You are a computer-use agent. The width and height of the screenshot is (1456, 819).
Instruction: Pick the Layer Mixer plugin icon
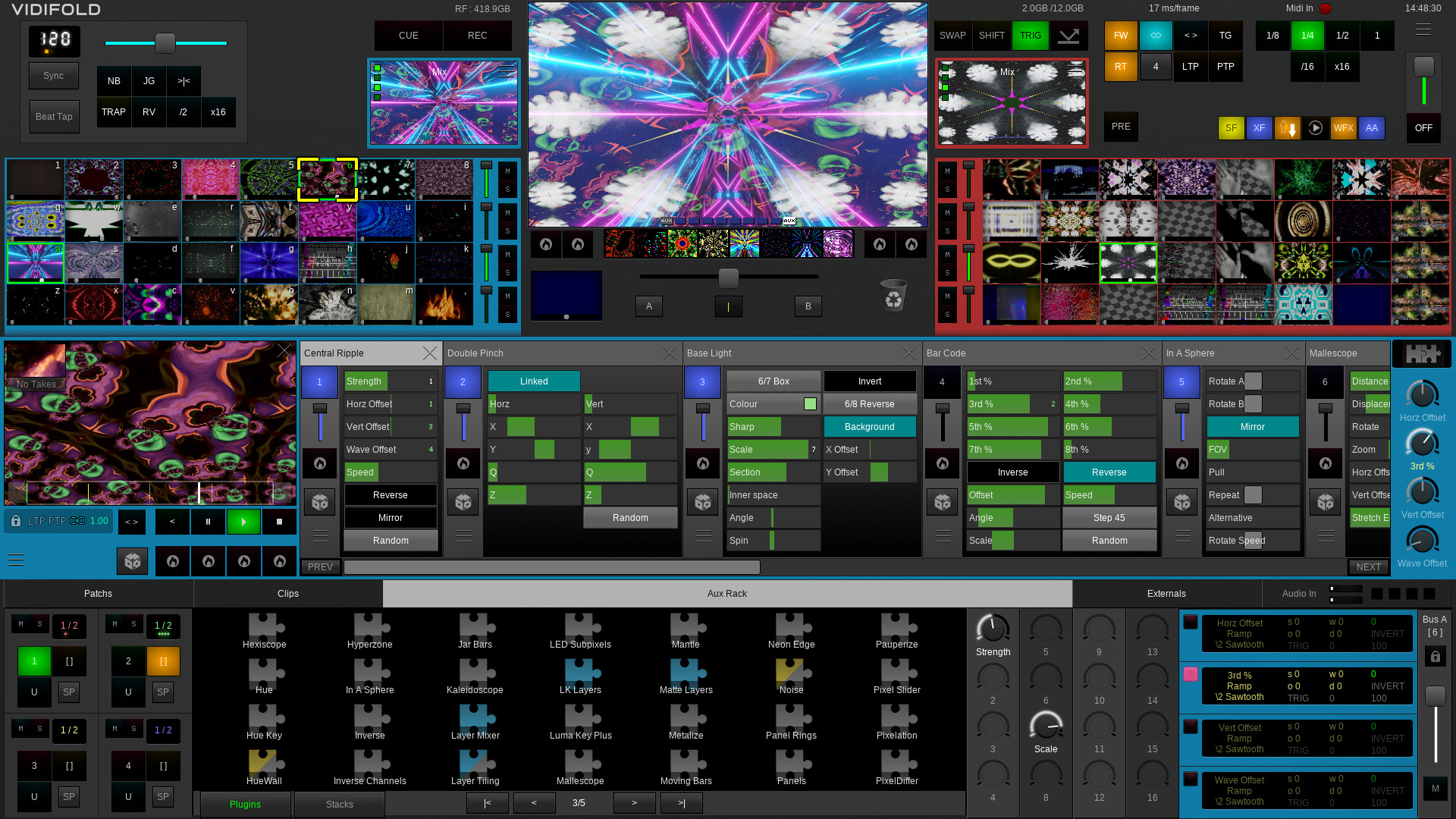(x=476, y=717)
